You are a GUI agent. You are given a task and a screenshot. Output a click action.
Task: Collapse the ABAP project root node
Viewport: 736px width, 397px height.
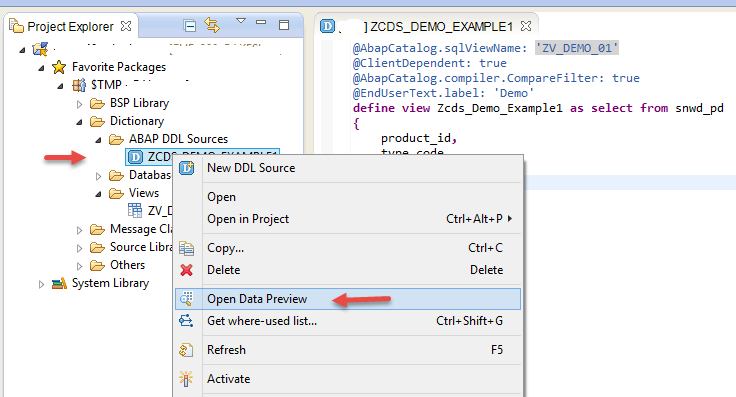tap(22, 50)
